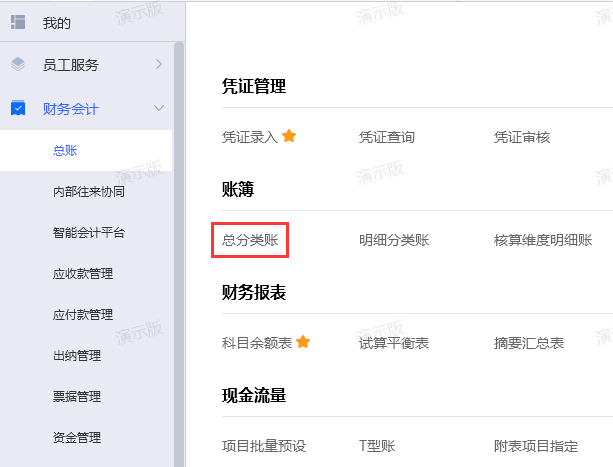Select 出纳管理 sidebar entry
Screen dimensions: 613x467
pos(77,355)
